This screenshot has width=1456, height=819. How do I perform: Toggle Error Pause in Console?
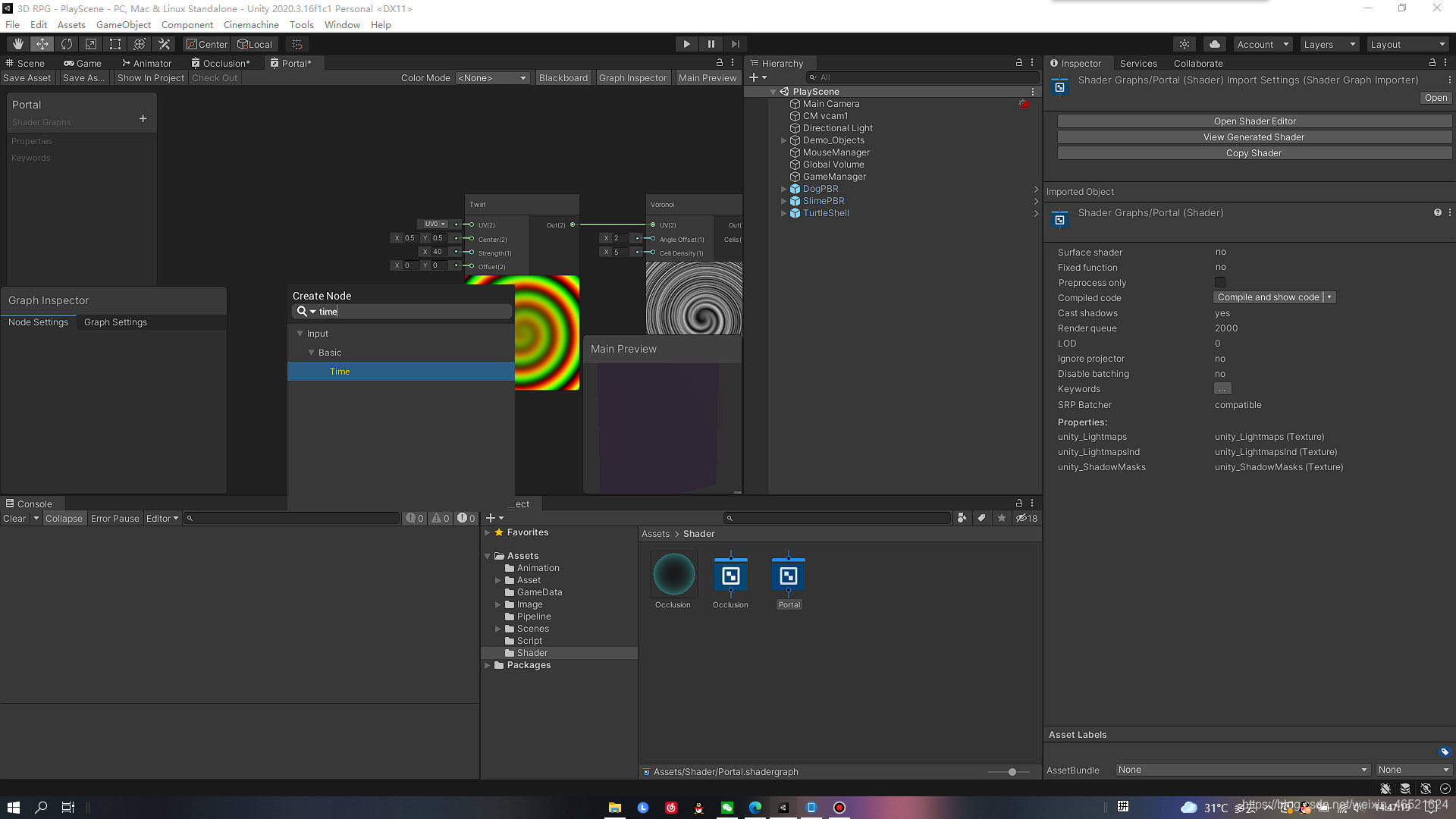[x=115, y=519]
